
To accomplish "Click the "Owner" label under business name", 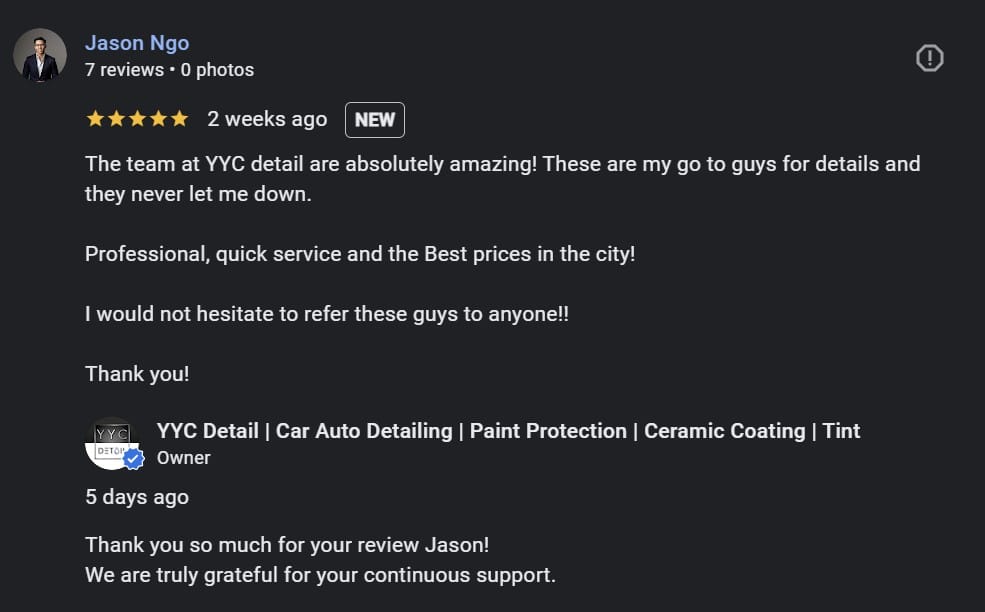I will [x=184, y=458].
